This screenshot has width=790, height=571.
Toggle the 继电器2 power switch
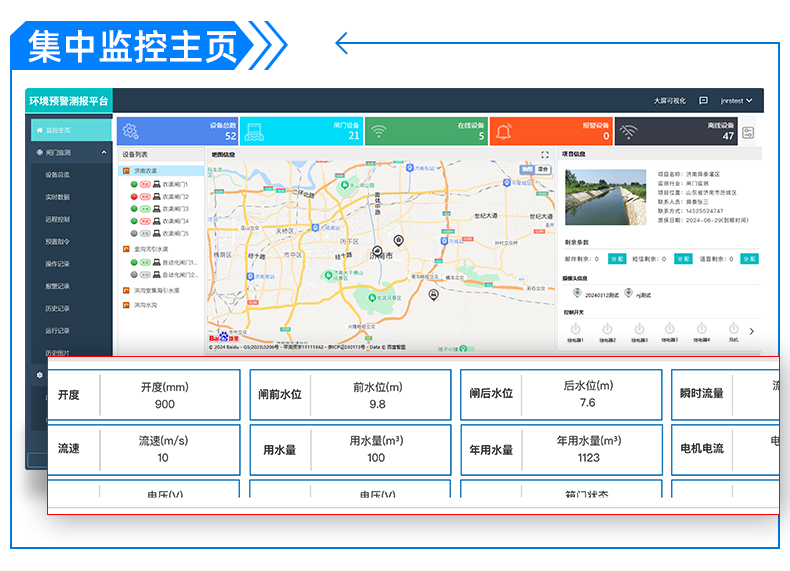[x=607, y=329]
